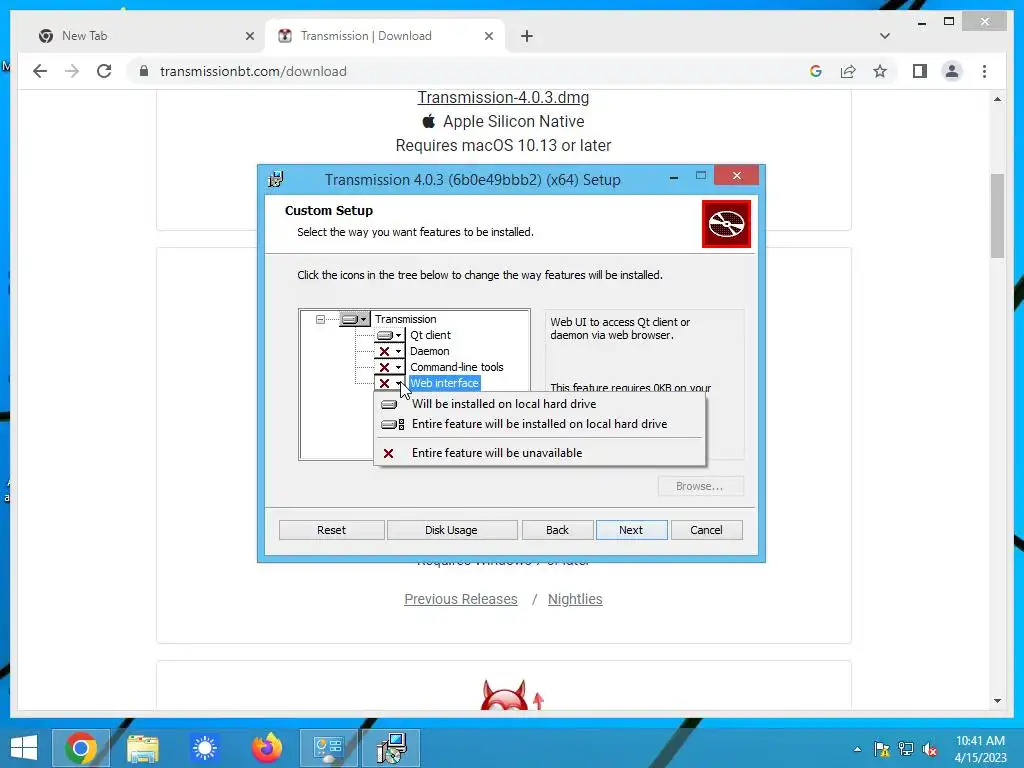Click the Google icon in address bar
1024x768 pixels.
coord(816,71)
